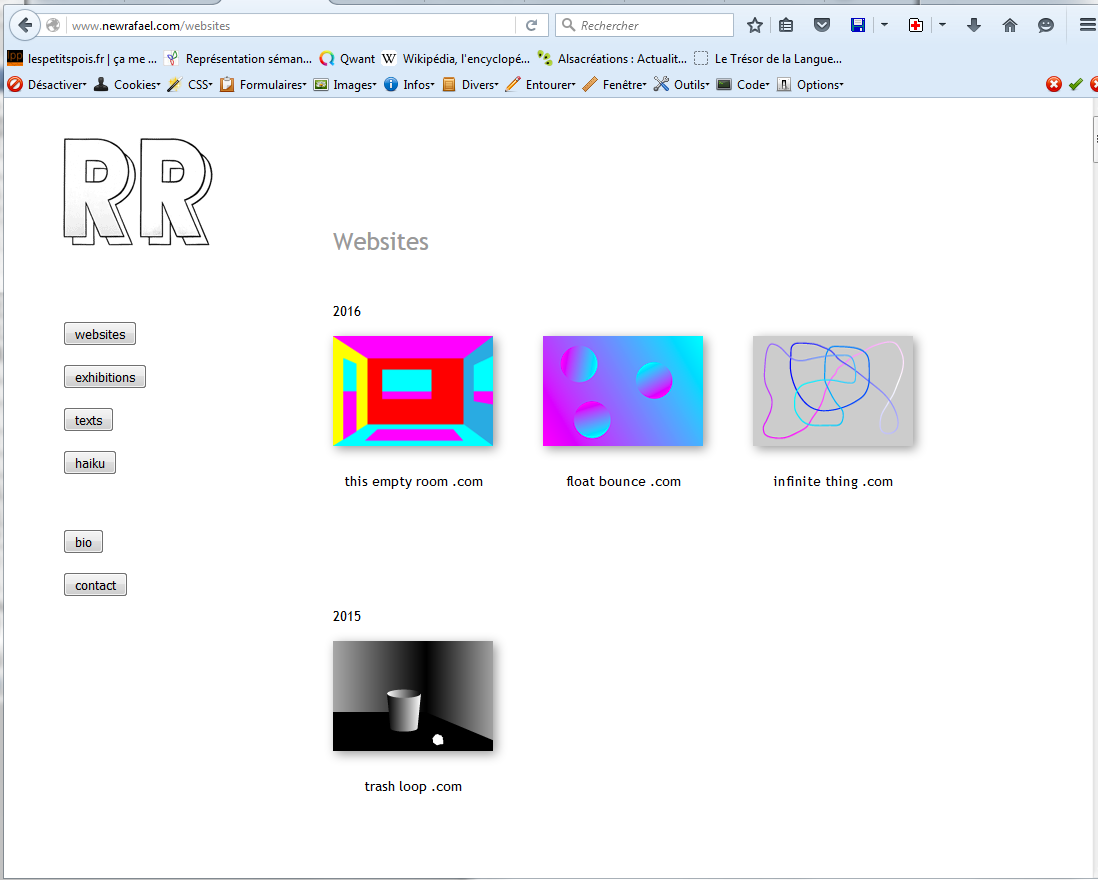Open the downloads arrow icon
Image resolution: width=1098 pixels, height=880 pixels.
[973, 25]
